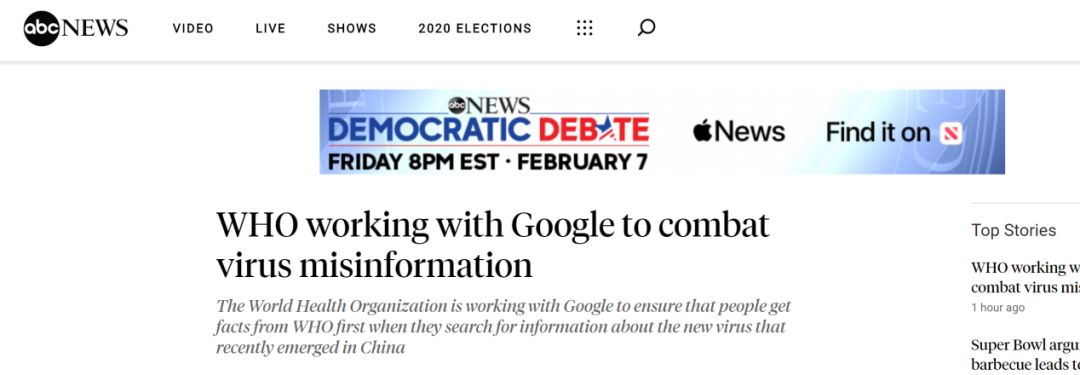Open the Top Stories heading
The height and width of the screenshot is (375, 1080).
click(x=1013, y=230)
